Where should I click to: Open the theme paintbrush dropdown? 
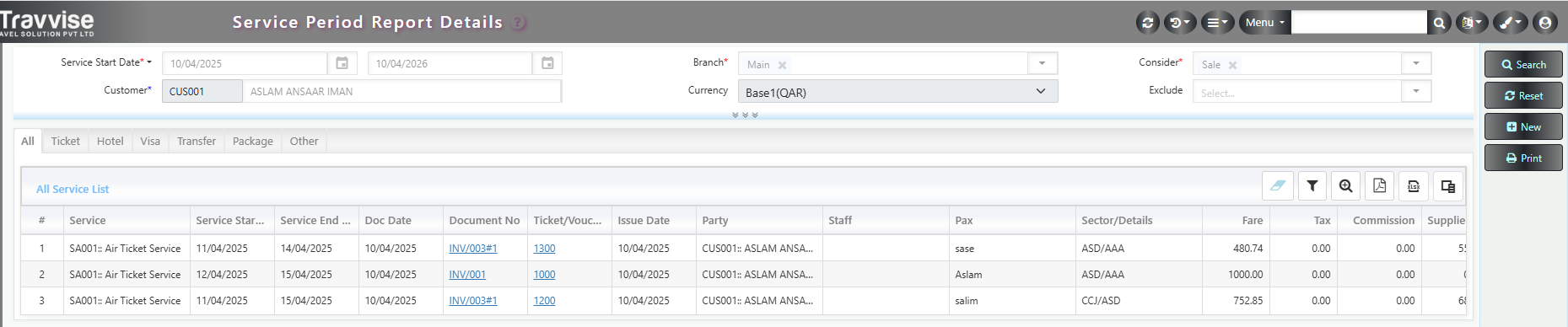[1510, 23]
